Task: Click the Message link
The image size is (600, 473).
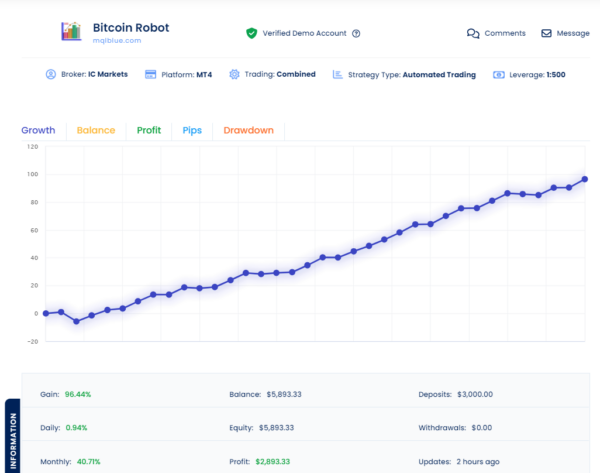Action: pyautogui.click(x=572, y=33)
